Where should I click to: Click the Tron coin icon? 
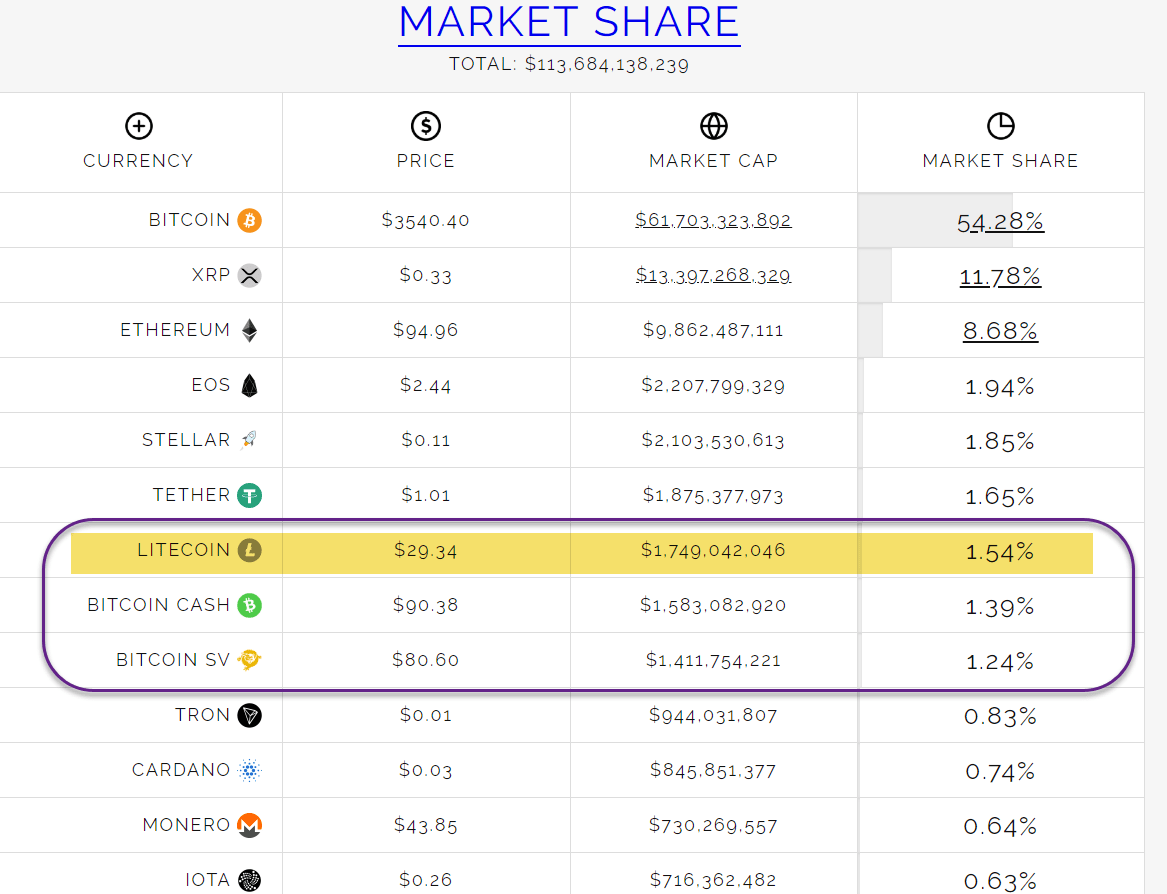click(x=249, y=715)
